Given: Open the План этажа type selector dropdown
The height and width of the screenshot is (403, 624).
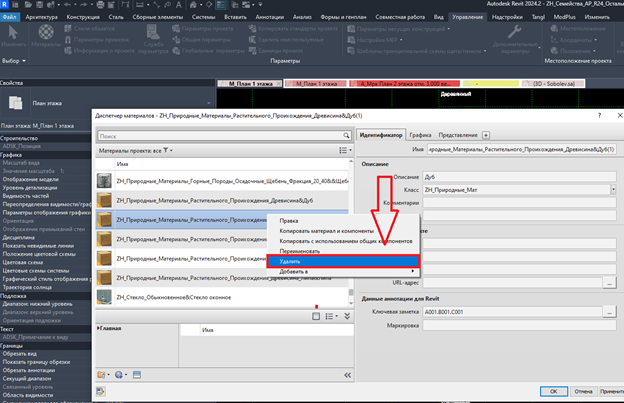Looking at the screenshot, I should (209, 103).
